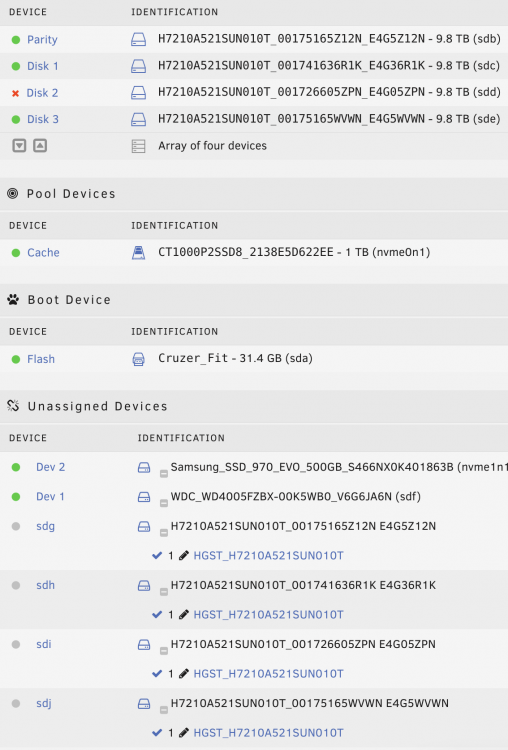The width and height of the screenshot is (508, 750).
Task: Click the pencil rename icon under sdj
Action: point(184,733)
